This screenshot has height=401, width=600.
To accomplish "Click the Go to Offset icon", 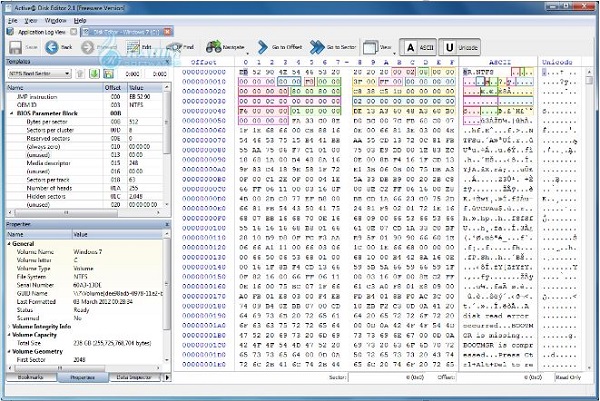I will click(x=262, y=47).
